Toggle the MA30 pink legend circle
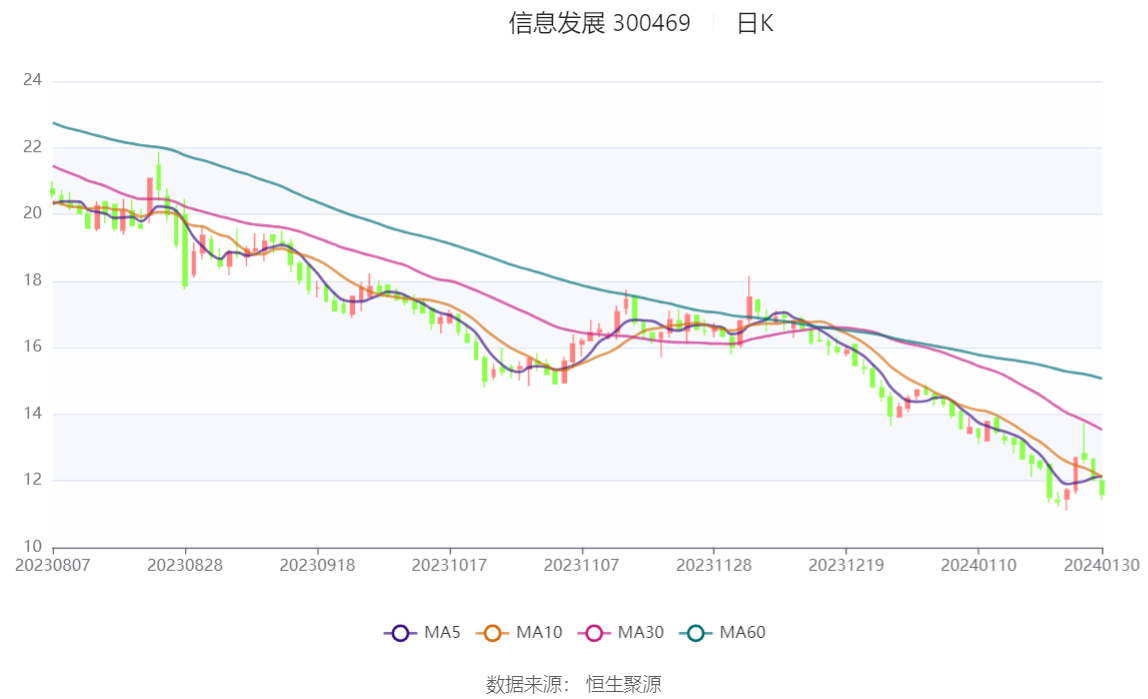This screenshot has height=699, width=1148. tap(594, 633)
